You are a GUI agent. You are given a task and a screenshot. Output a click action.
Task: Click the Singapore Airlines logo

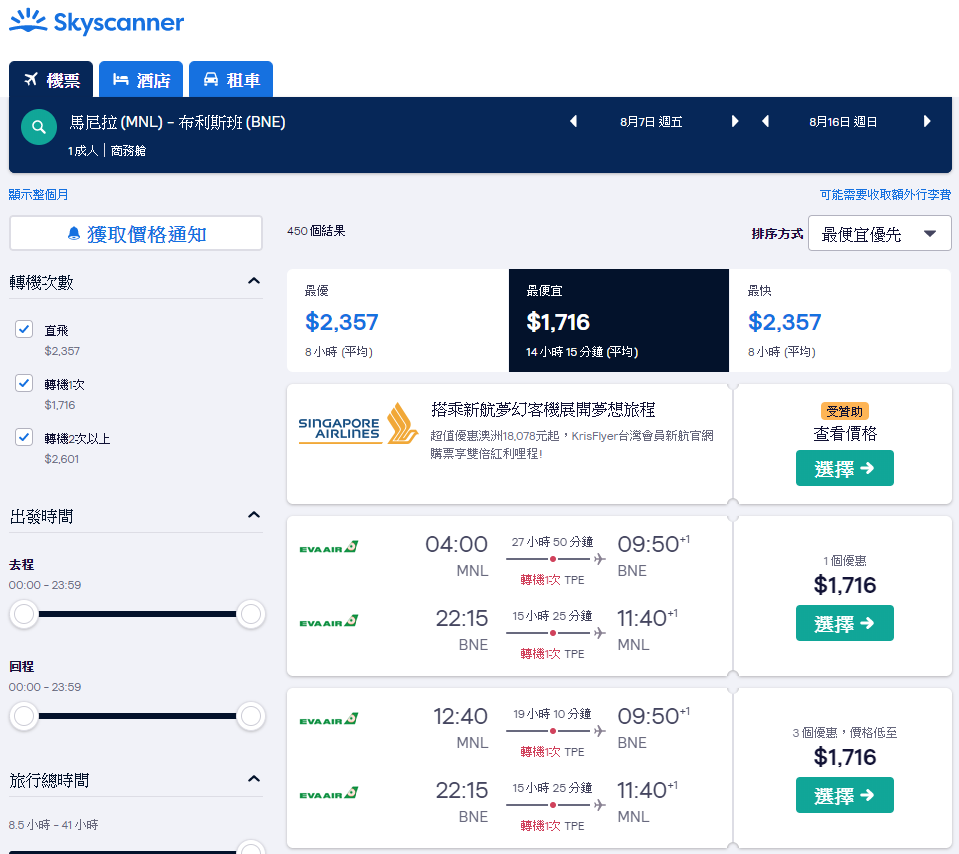coord(358,423)
